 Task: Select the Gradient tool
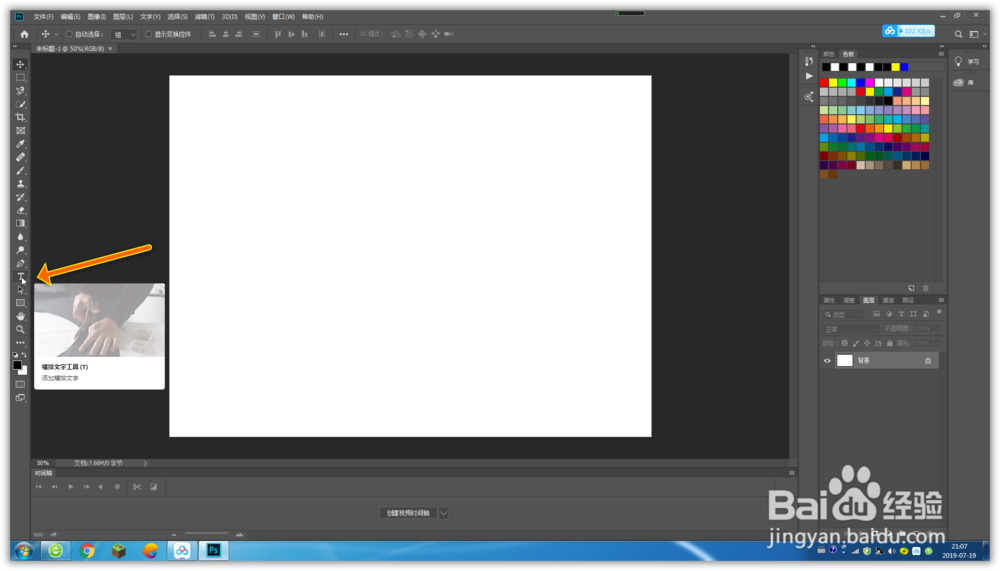(x=20, y=223)
